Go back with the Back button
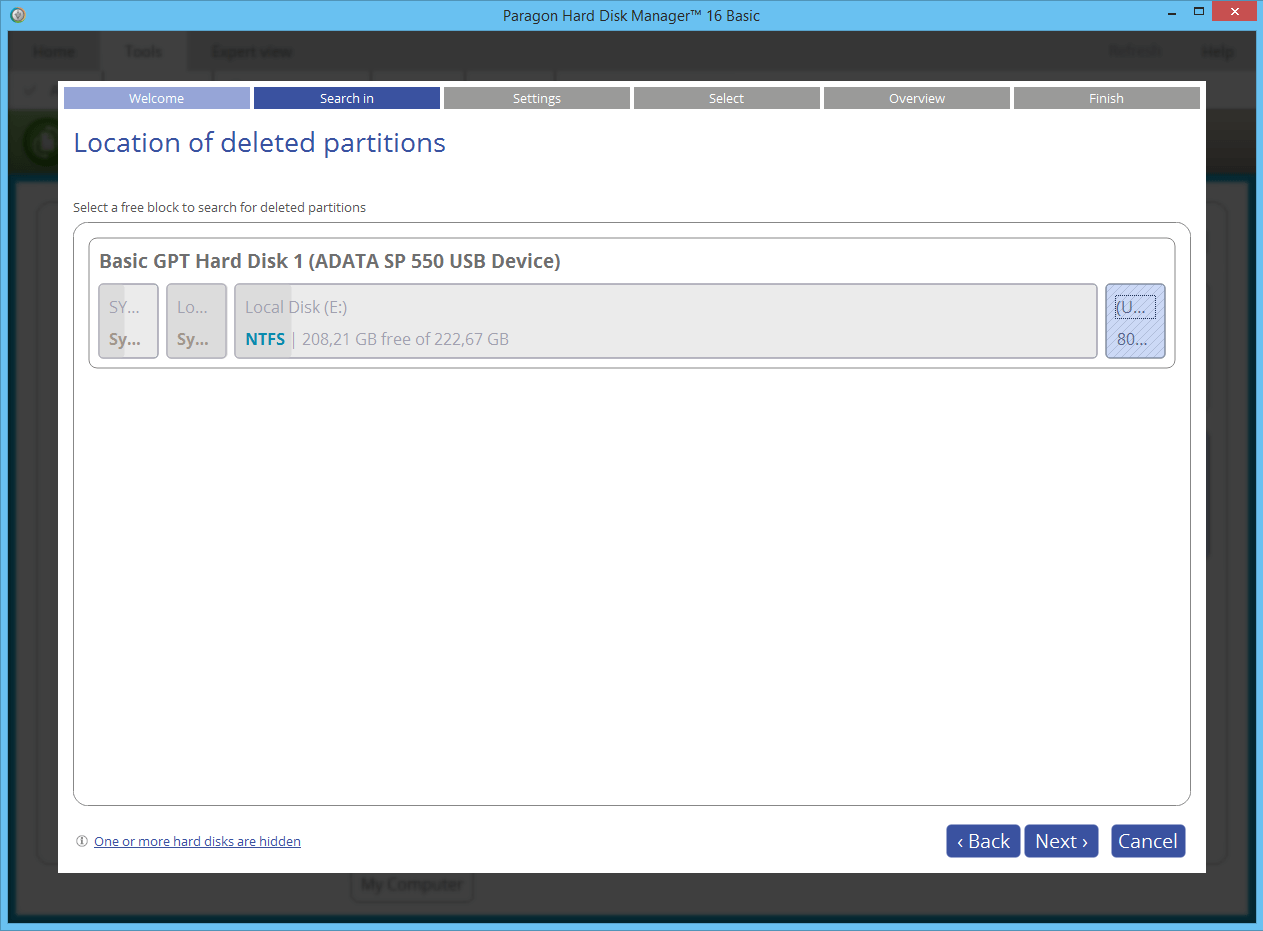The height and width of the screenshot is (931, 1263). (x=983, y=841)
